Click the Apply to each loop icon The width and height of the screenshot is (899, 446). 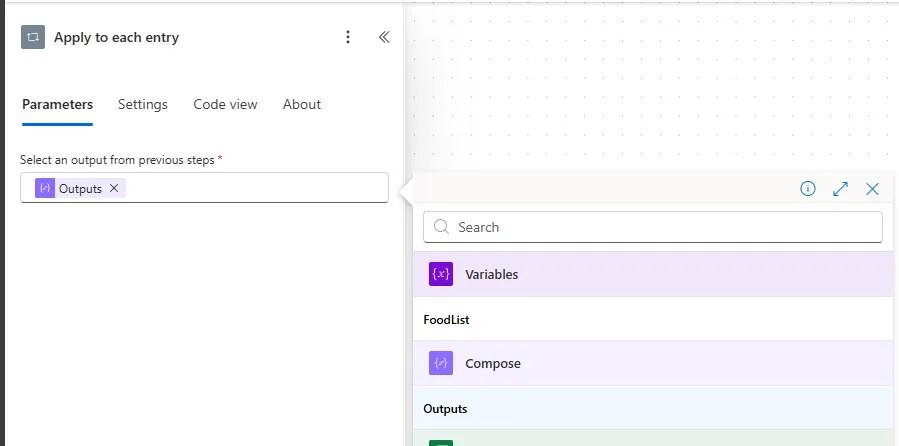[33, 37]
